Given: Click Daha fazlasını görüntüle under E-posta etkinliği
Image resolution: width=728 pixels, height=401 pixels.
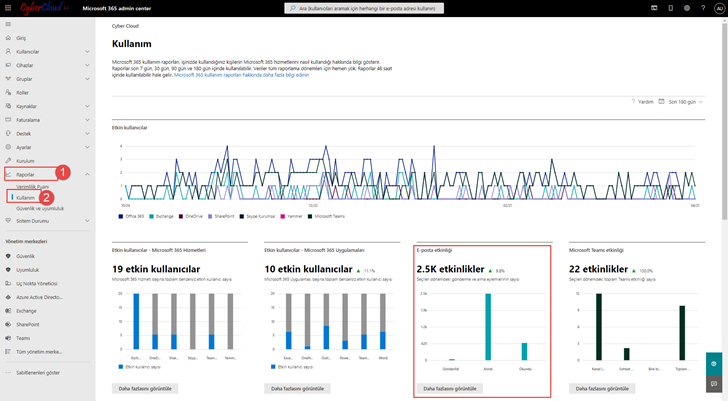Looking at the screenshot, I should click(450, 388).
